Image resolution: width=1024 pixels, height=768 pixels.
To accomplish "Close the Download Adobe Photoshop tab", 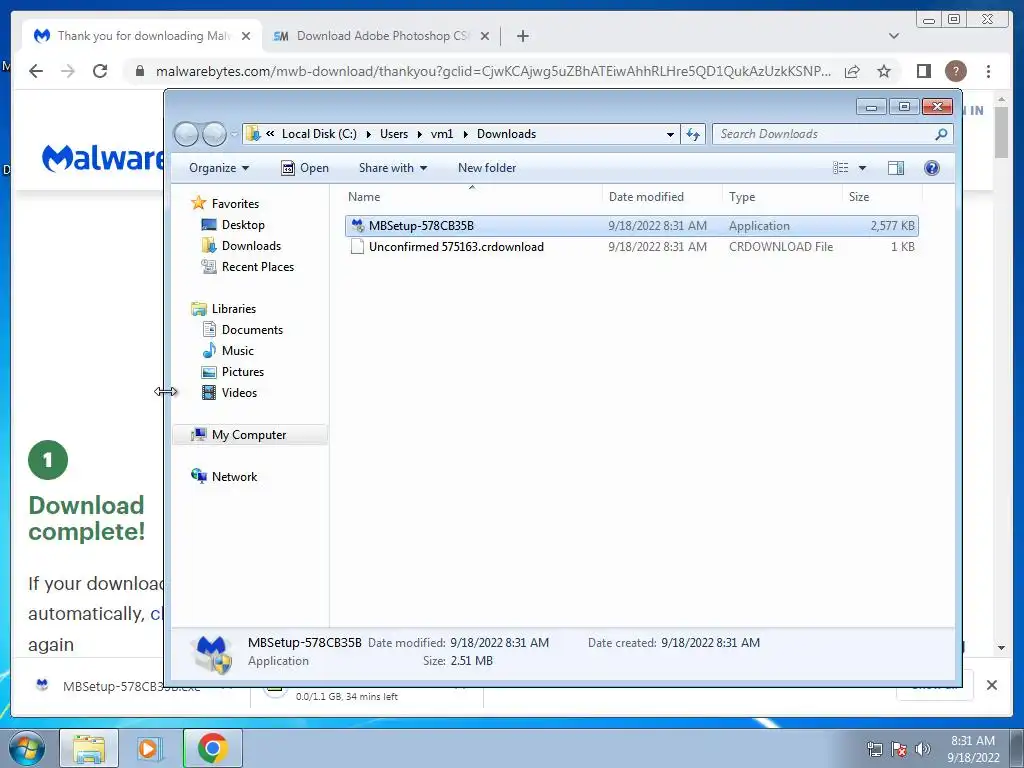I will click(485, 36).
